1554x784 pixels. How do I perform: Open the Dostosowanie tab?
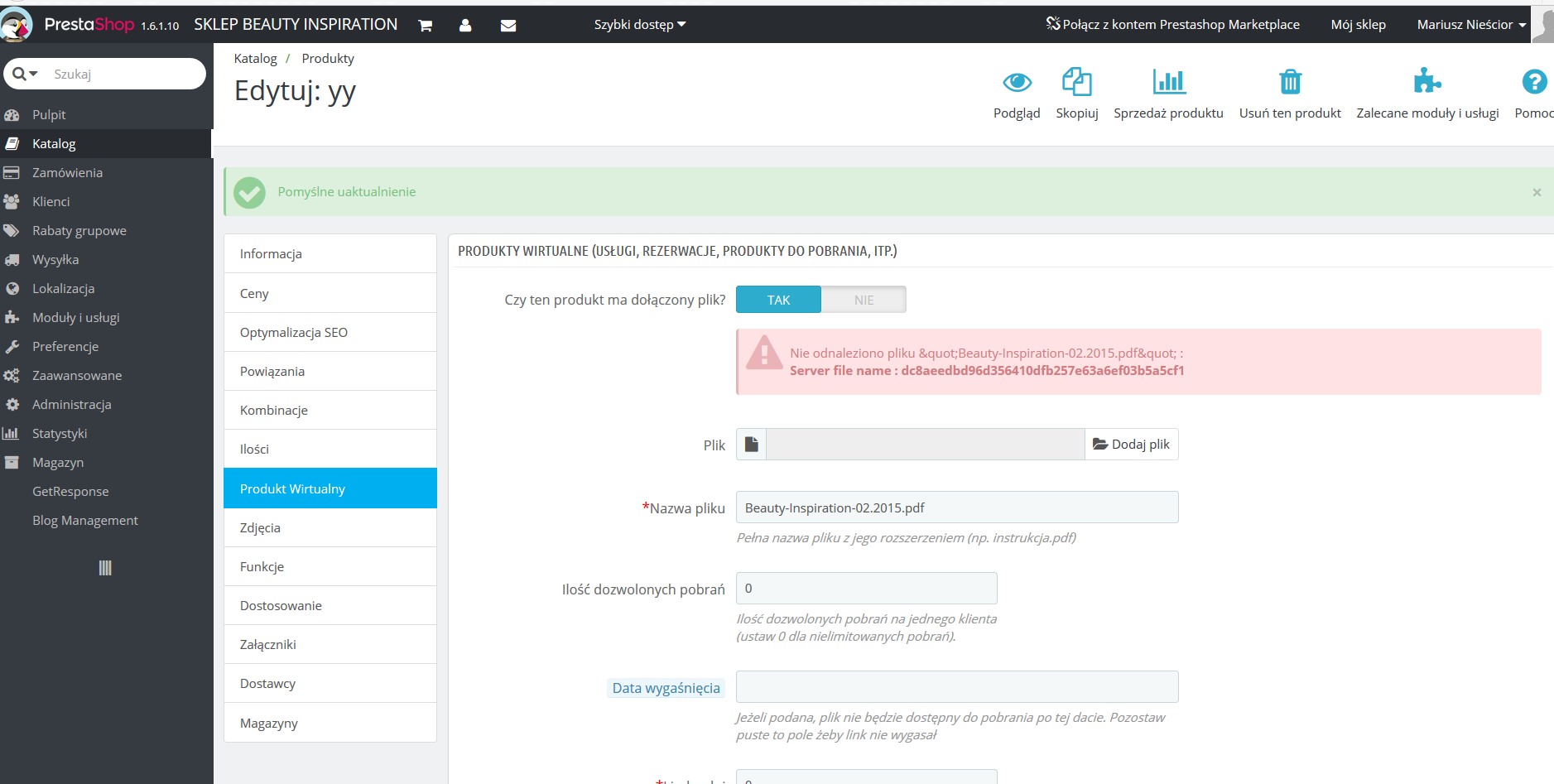330,606
